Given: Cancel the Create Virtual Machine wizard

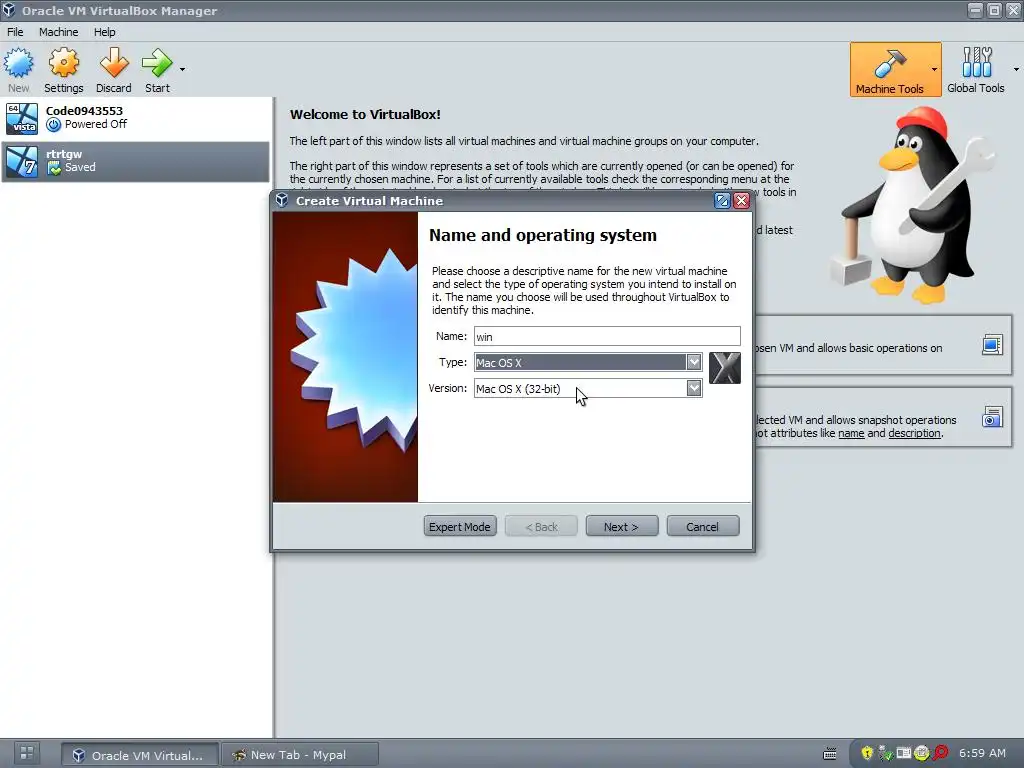Looking at the screenshot, I should 703,526.
